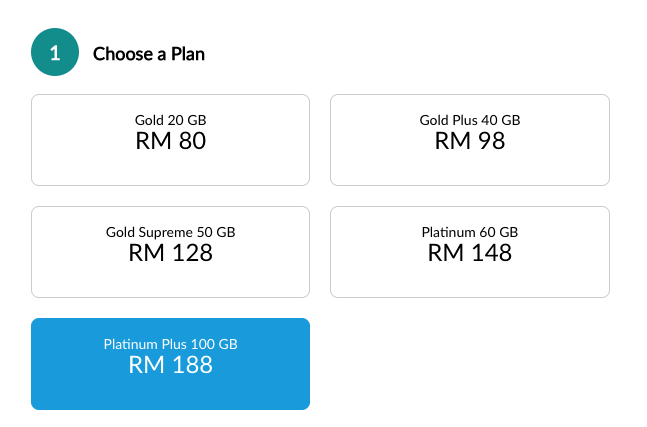This screenshot has height=427, width=647.
Task: Click the RM 188 price text
Action: pyautogui.click(x=170, y=365)
